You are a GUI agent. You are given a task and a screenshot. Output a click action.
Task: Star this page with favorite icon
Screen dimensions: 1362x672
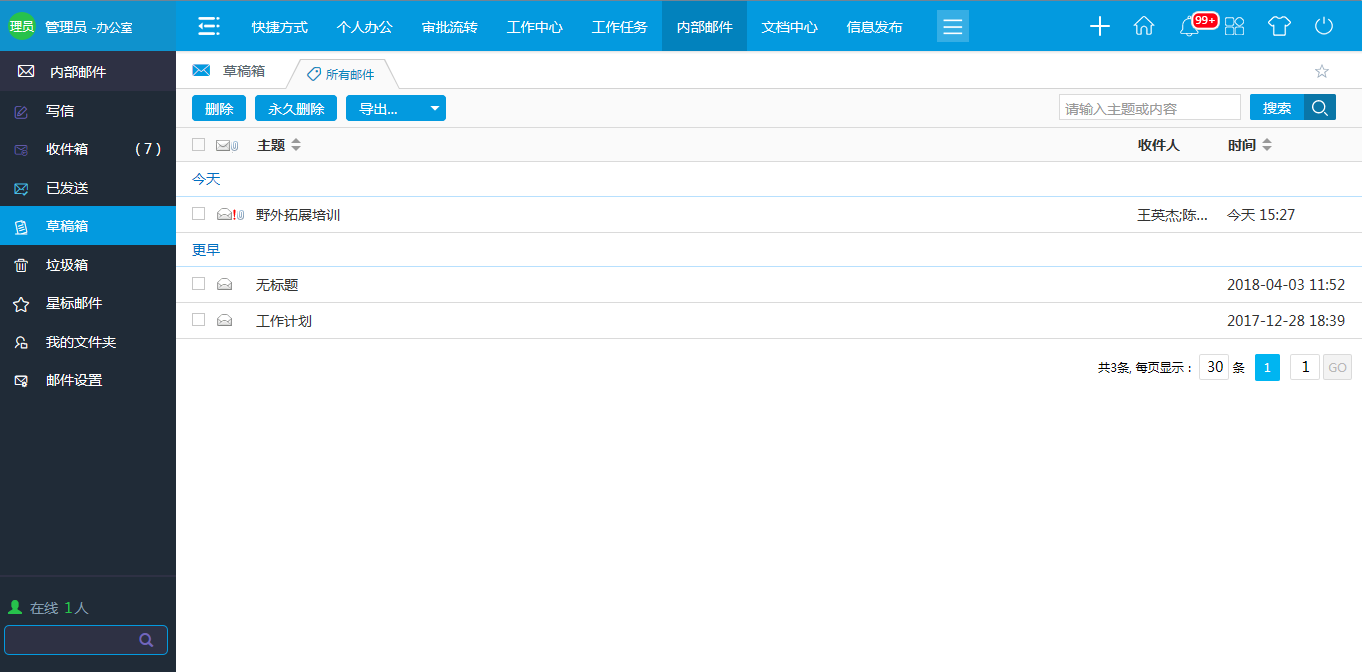(x=1321, y=71)
